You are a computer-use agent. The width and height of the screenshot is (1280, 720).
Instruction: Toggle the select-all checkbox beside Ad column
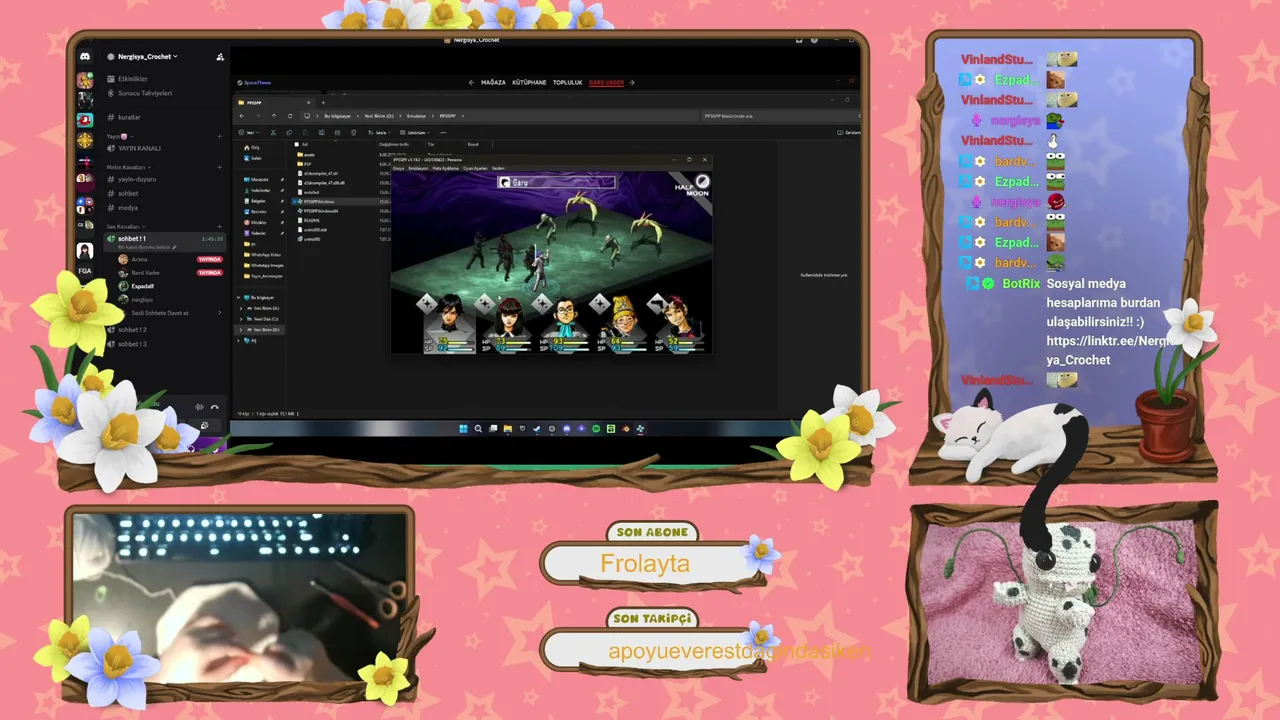(x=295, y=144)
